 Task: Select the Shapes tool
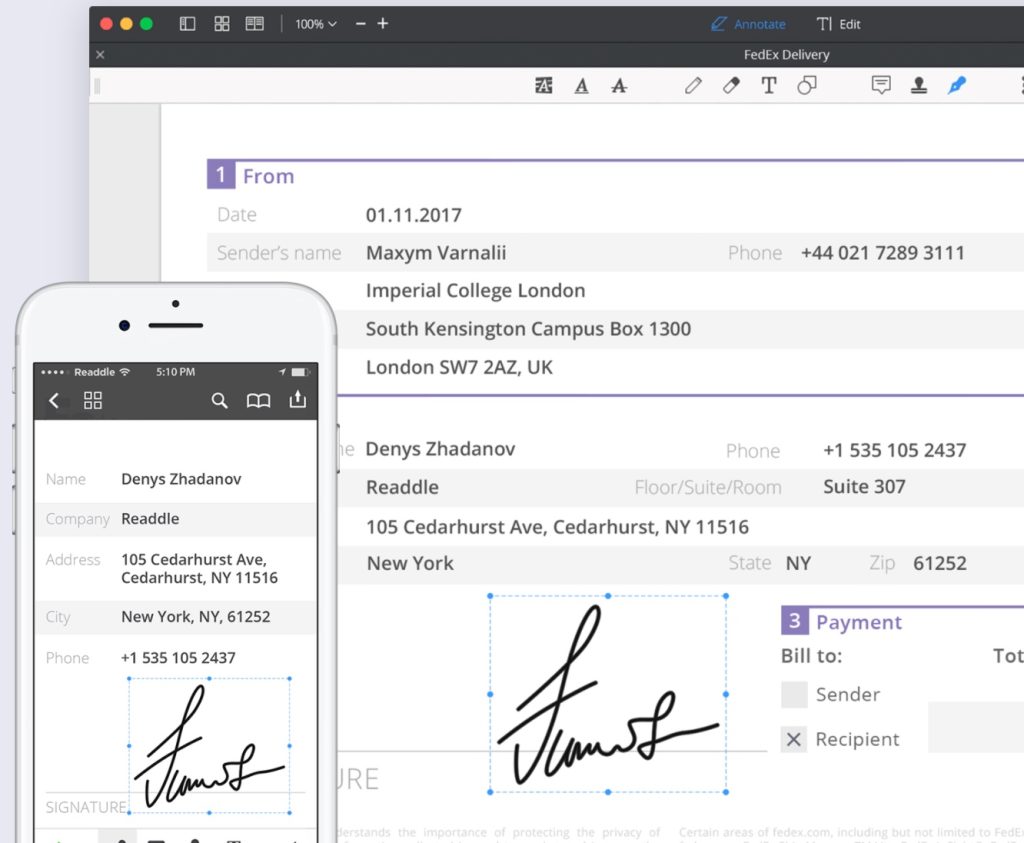(807, 86)
